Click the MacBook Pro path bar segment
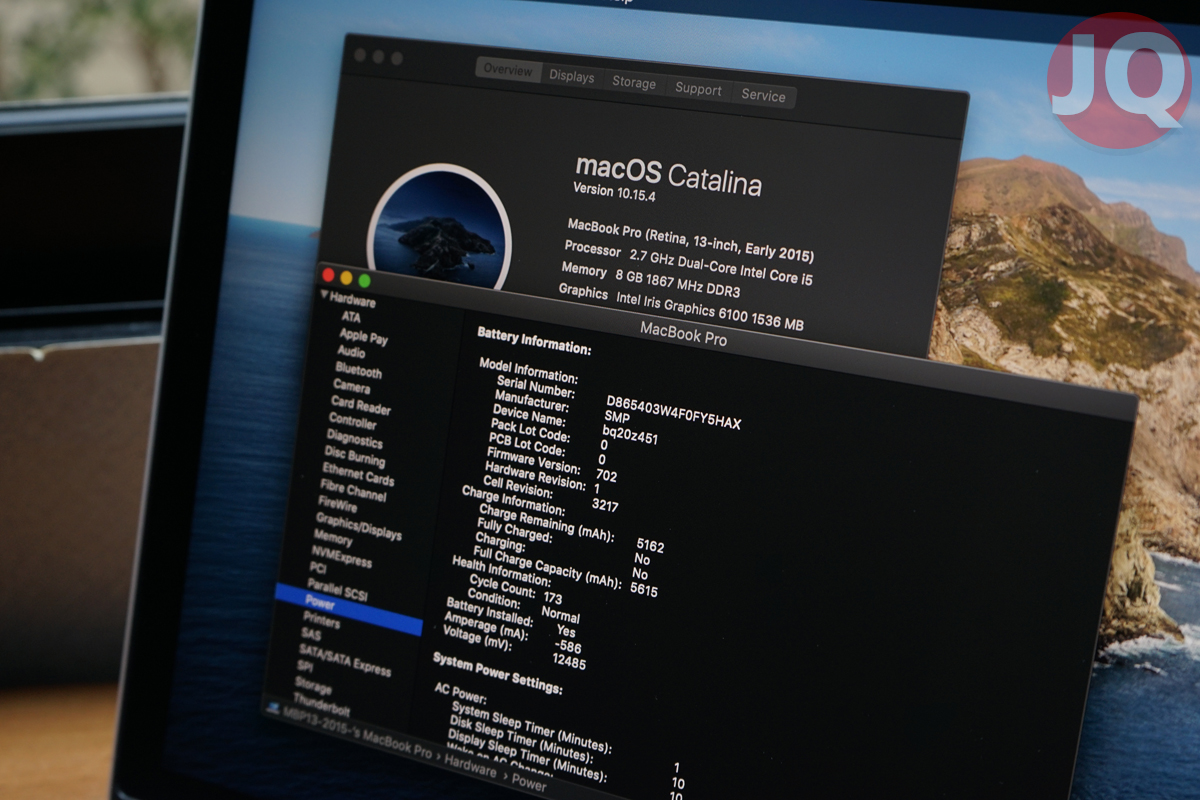Image resolution: width=1200 pixels, height=800 pixels. tap(357, 735)
